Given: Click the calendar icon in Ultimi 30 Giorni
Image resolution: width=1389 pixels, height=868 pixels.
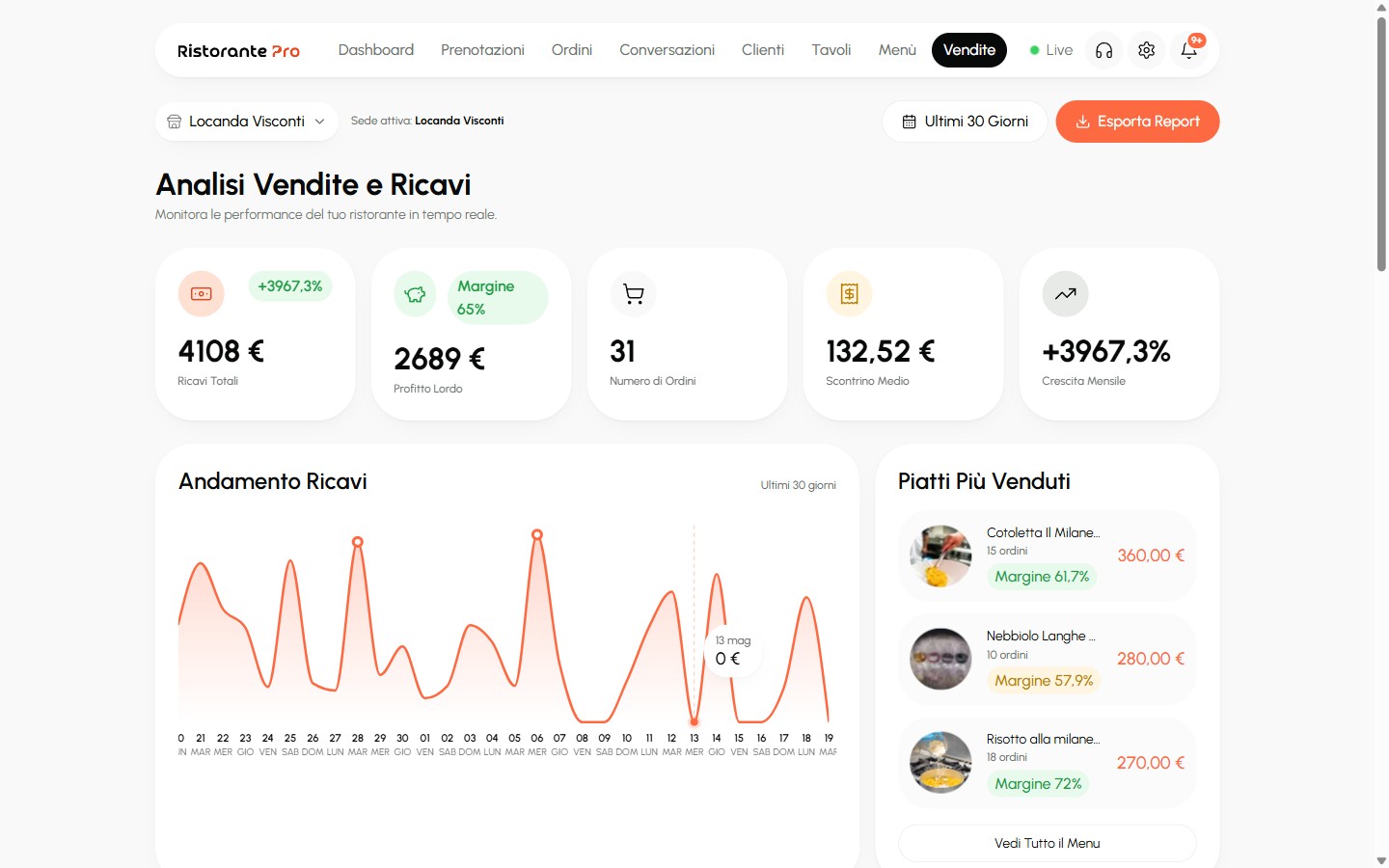Looking at the screenshot, I should tap(909, 122).
